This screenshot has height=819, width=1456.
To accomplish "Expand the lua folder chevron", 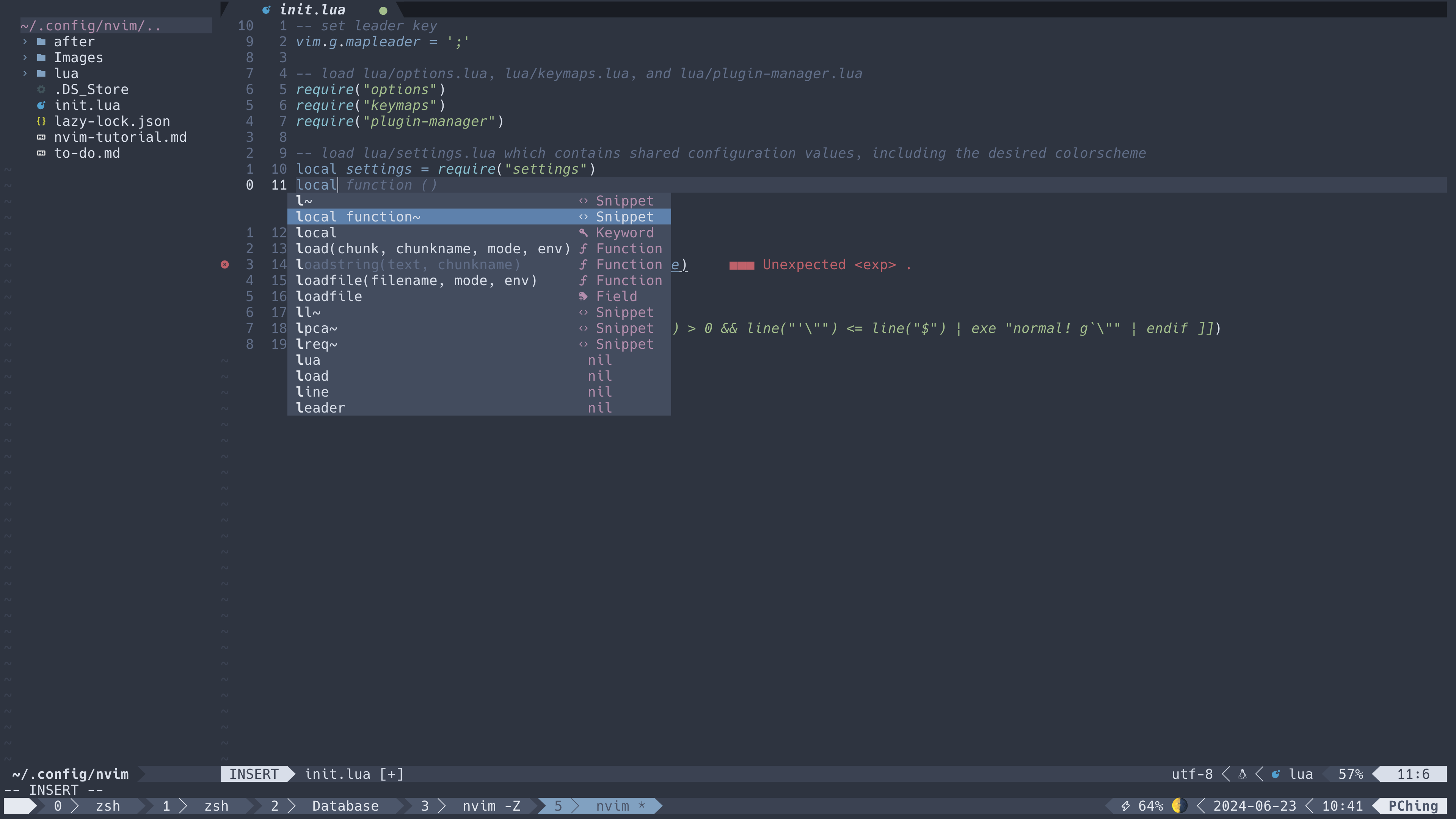I will [25, 74].
